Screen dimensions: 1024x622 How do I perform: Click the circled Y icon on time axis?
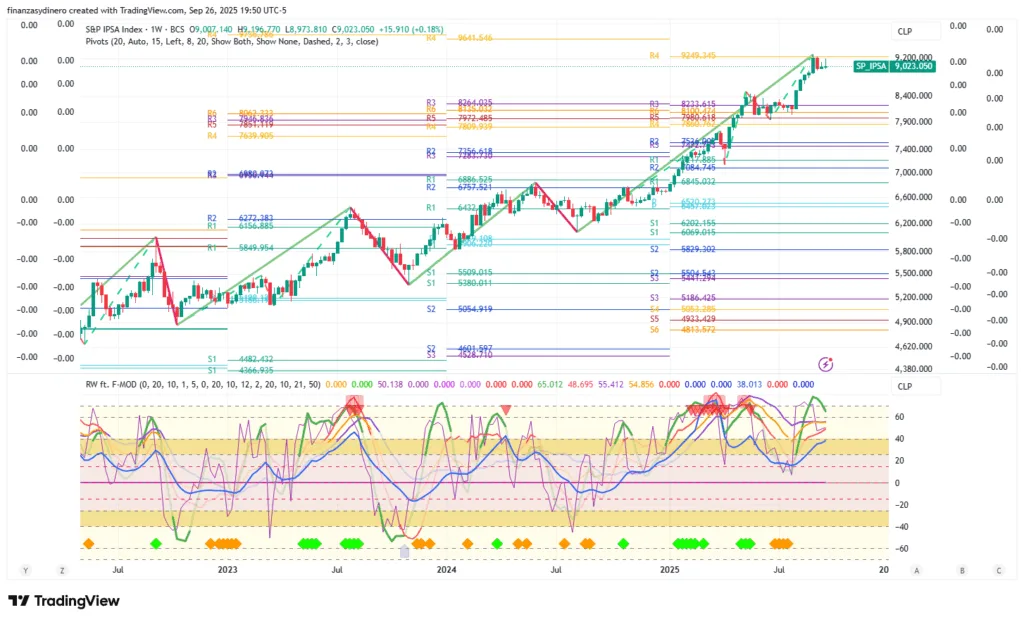tap(26, 570)
